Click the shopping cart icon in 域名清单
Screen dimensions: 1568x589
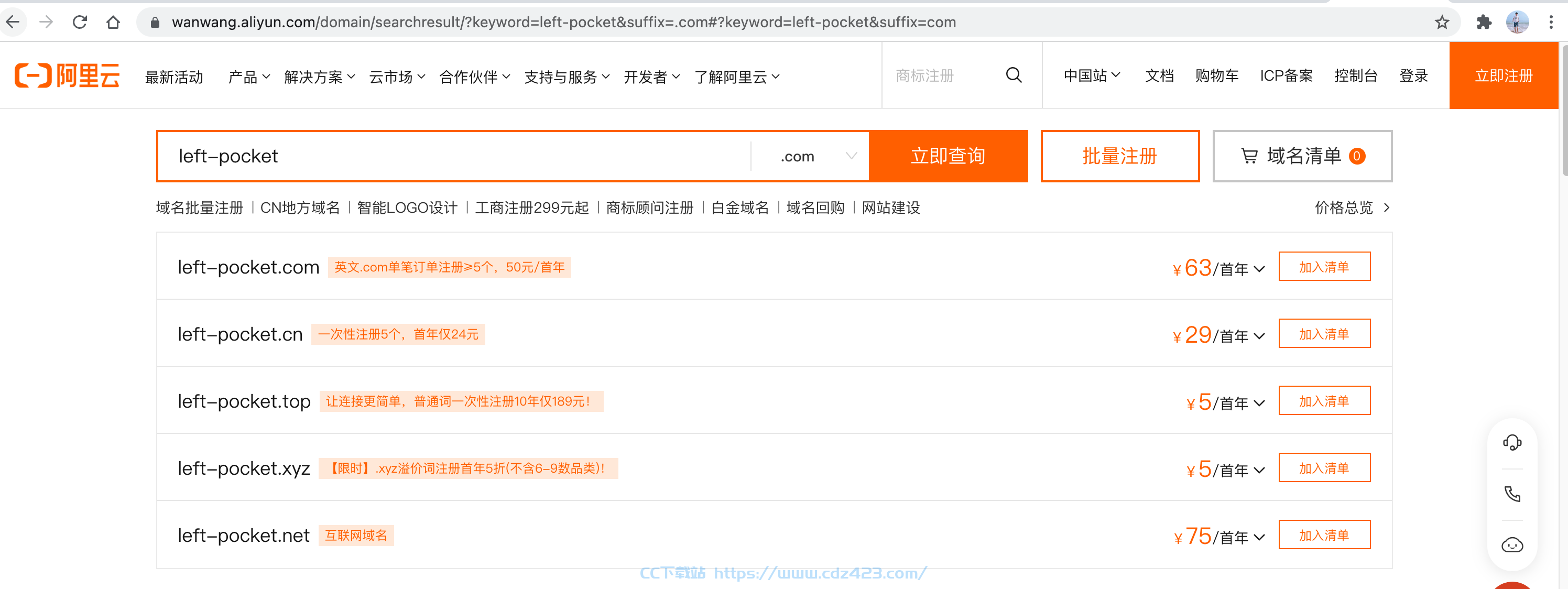pos(1249,156)
